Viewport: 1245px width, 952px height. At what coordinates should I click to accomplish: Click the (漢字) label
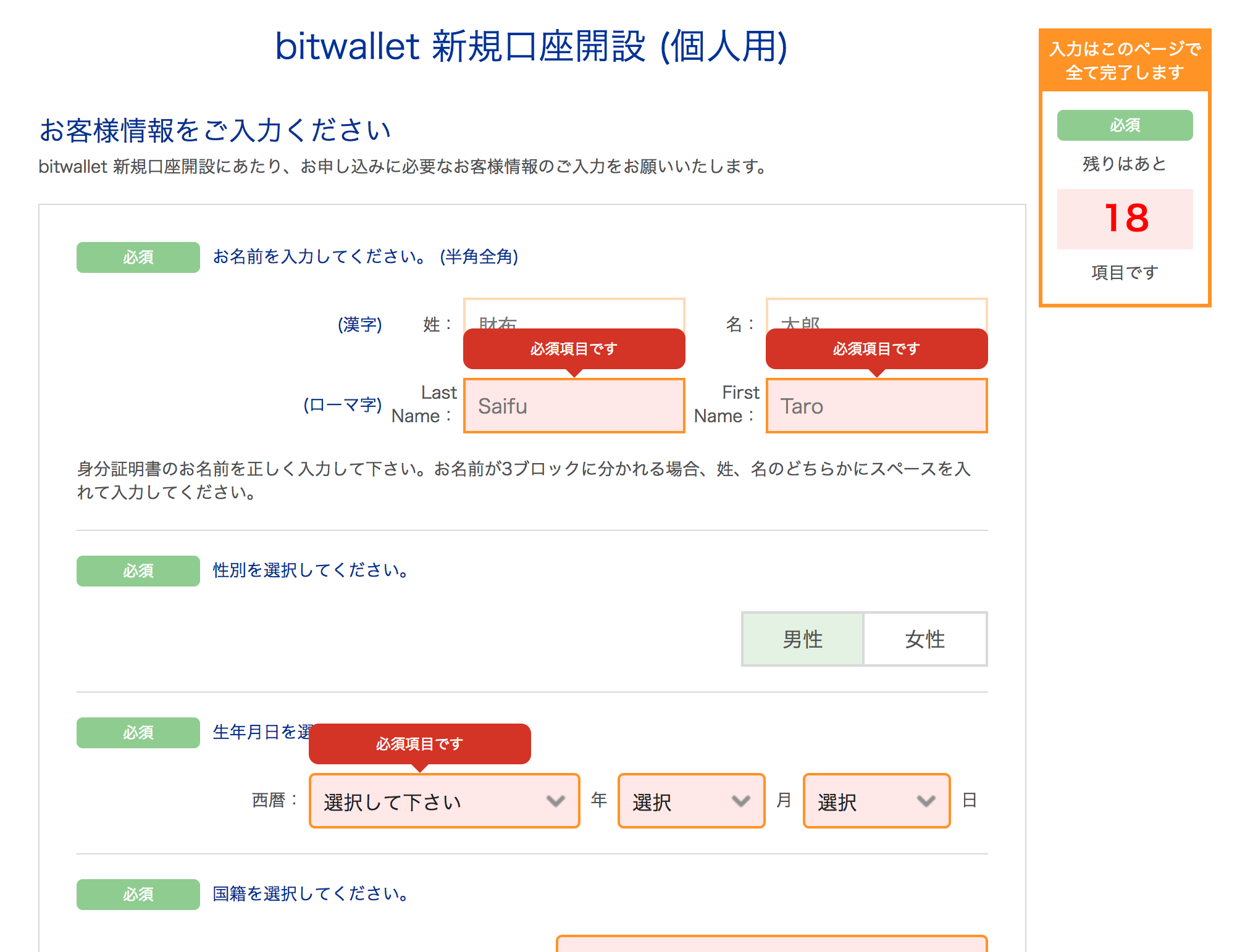pos(360,324)
